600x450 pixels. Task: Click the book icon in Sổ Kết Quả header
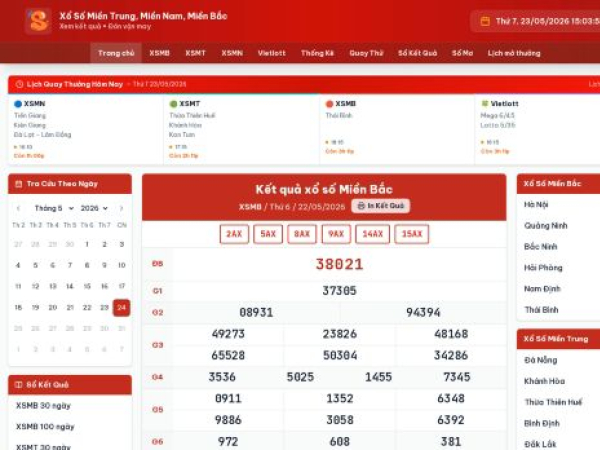pyautogui.click(x=18, y=385)
